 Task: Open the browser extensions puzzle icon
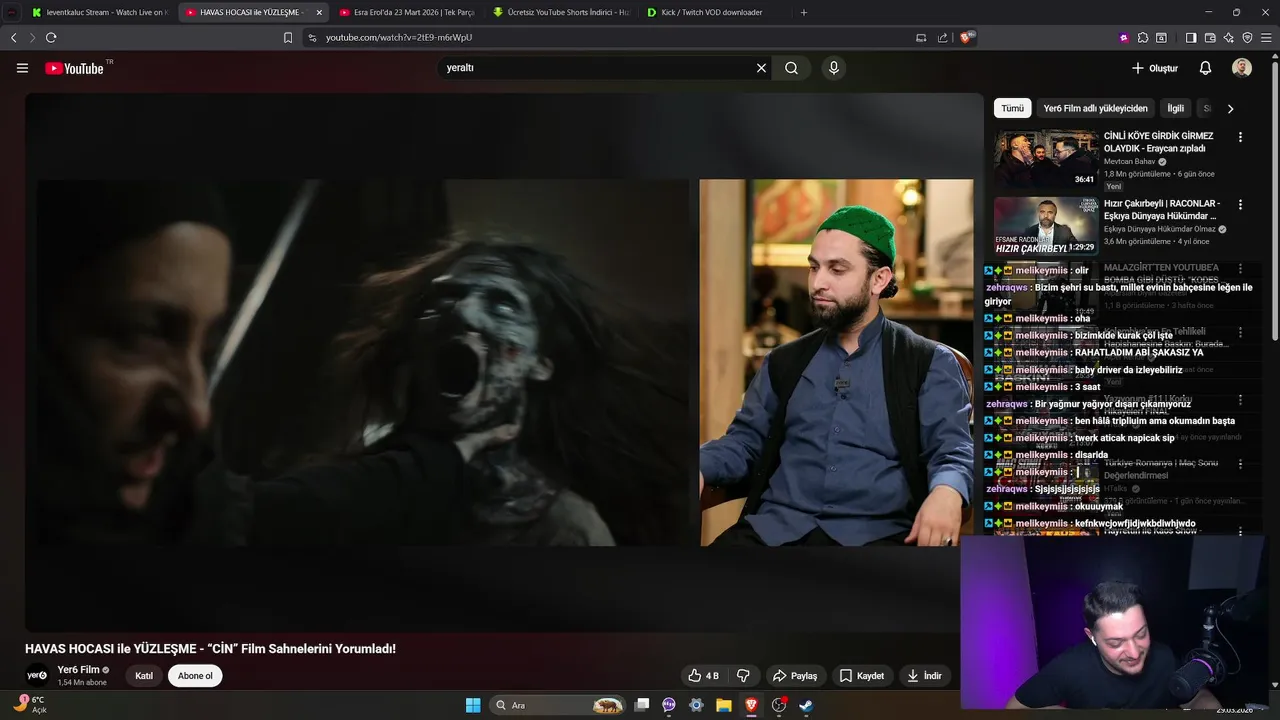[x=1143, y=37]
